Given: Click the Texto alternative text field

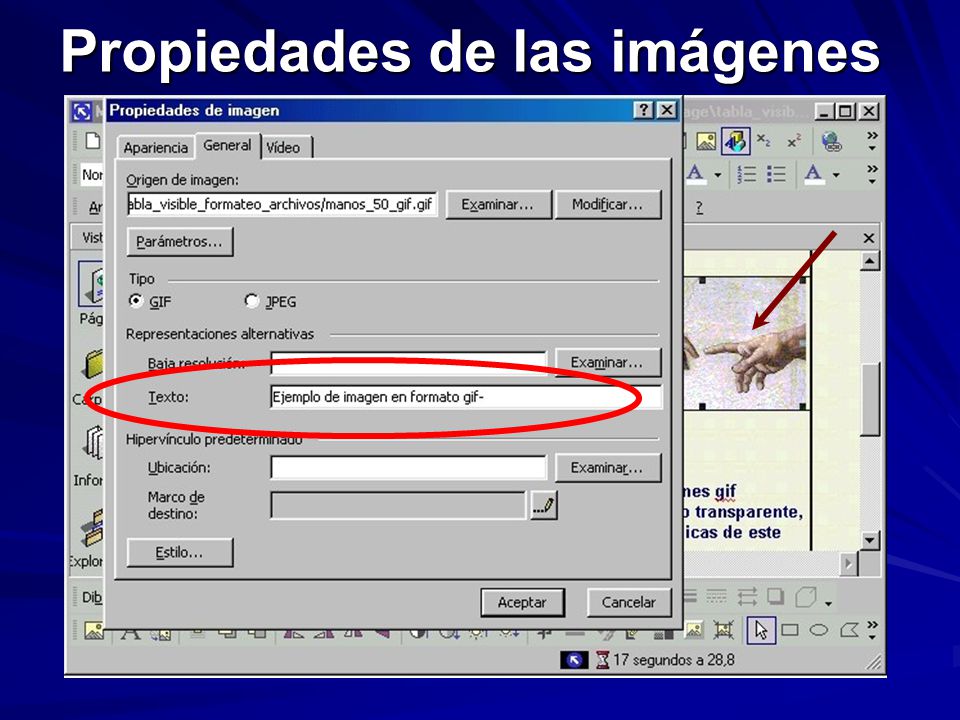Looking at the screenshot, I should tap(466, 397).
